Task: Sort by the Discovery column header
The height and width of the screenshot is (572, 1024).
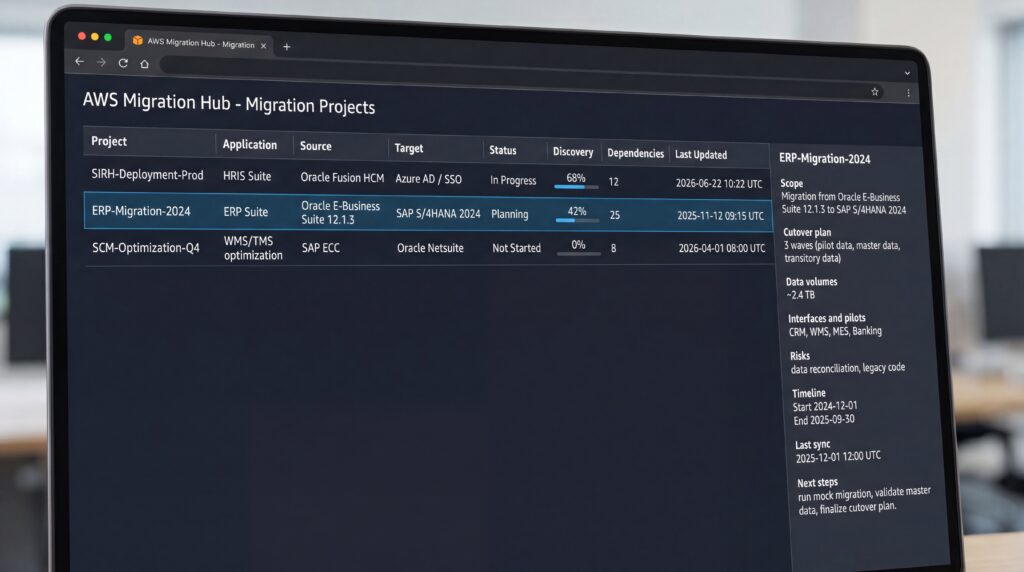Action: 573,151
